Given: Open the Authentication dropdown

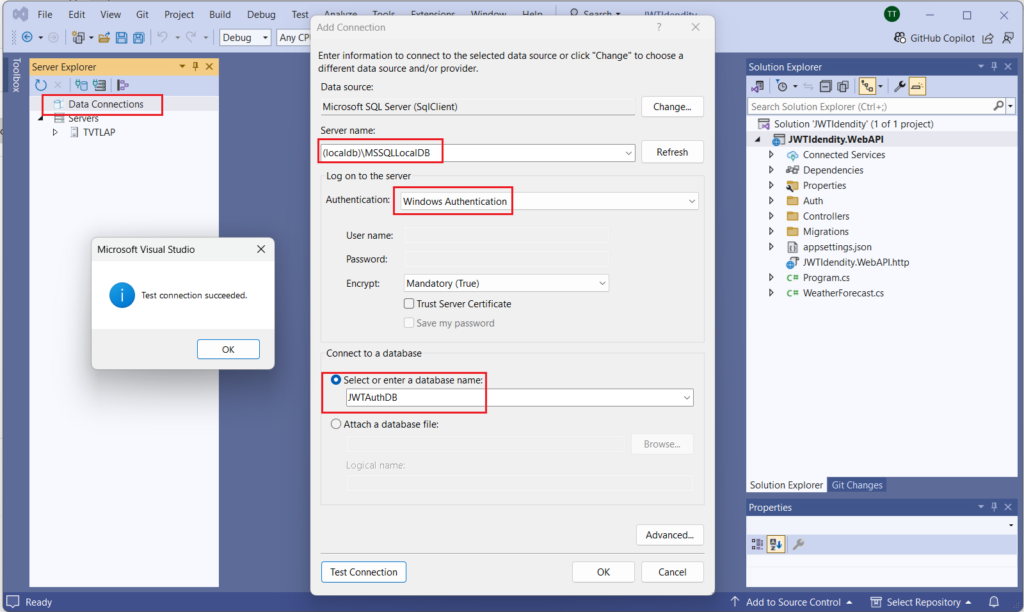Looking at the screenshot, I should coord(692,201).
